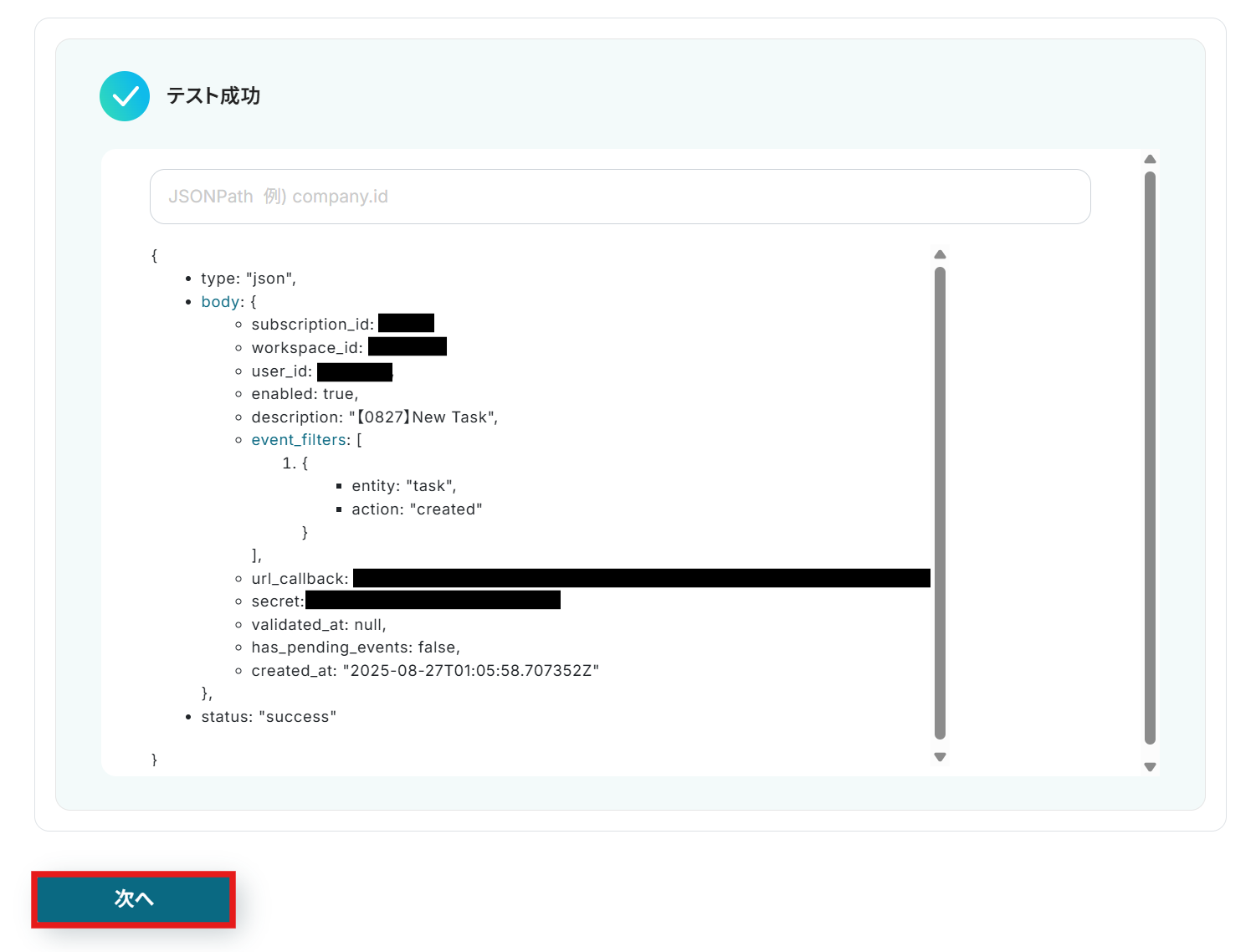Viewport: 1256px width, 952px height.
Task: Select the status: "success" line
Action: pyautogui.click(x=269, y=717)
